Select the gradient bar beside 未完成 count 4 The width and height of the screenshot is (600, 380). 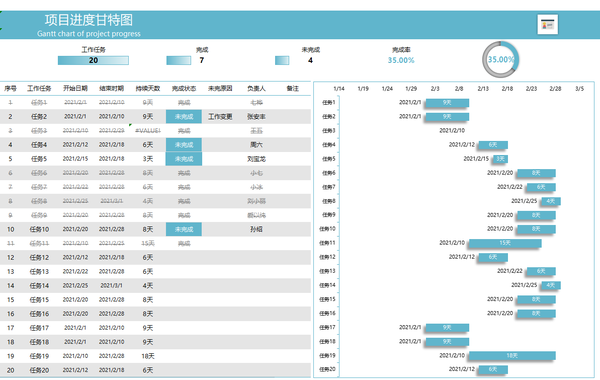[x=282, y=60]
